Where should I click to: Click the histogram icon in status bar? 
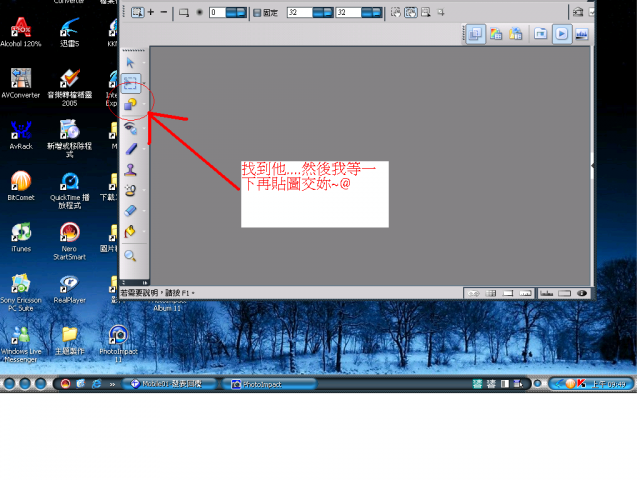[547, 293]
